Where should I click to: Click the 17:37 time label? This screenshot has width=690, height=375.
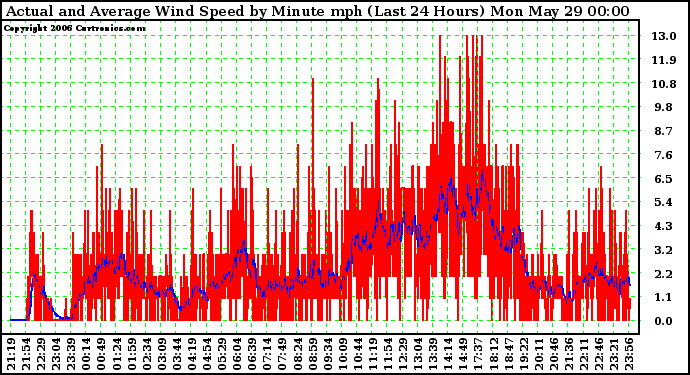478,354
